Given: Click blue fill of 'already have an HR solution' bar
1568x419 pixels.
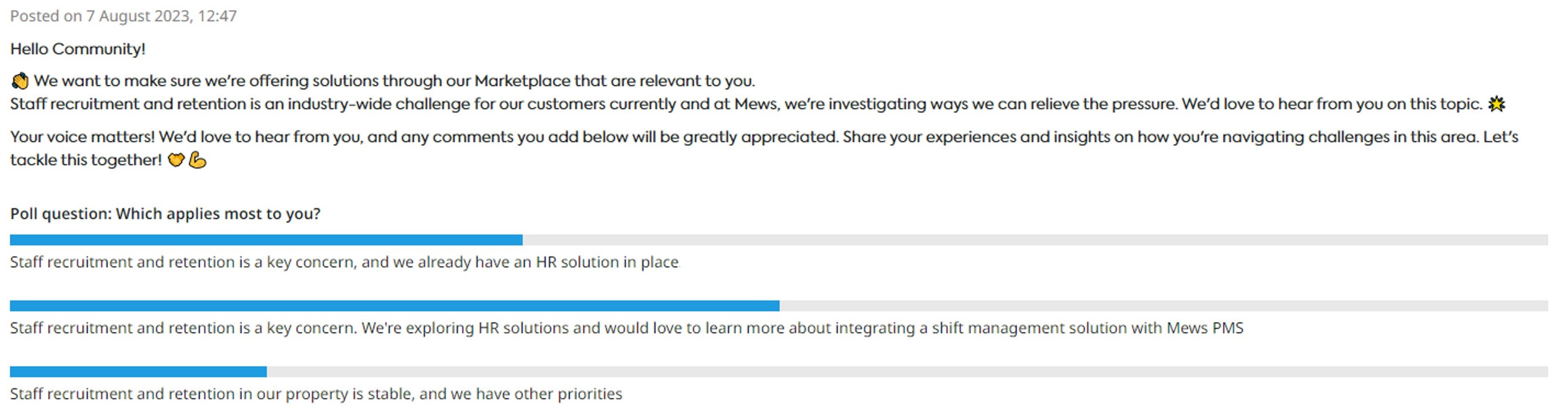Looking at the screenshot, I should (265, 240).
